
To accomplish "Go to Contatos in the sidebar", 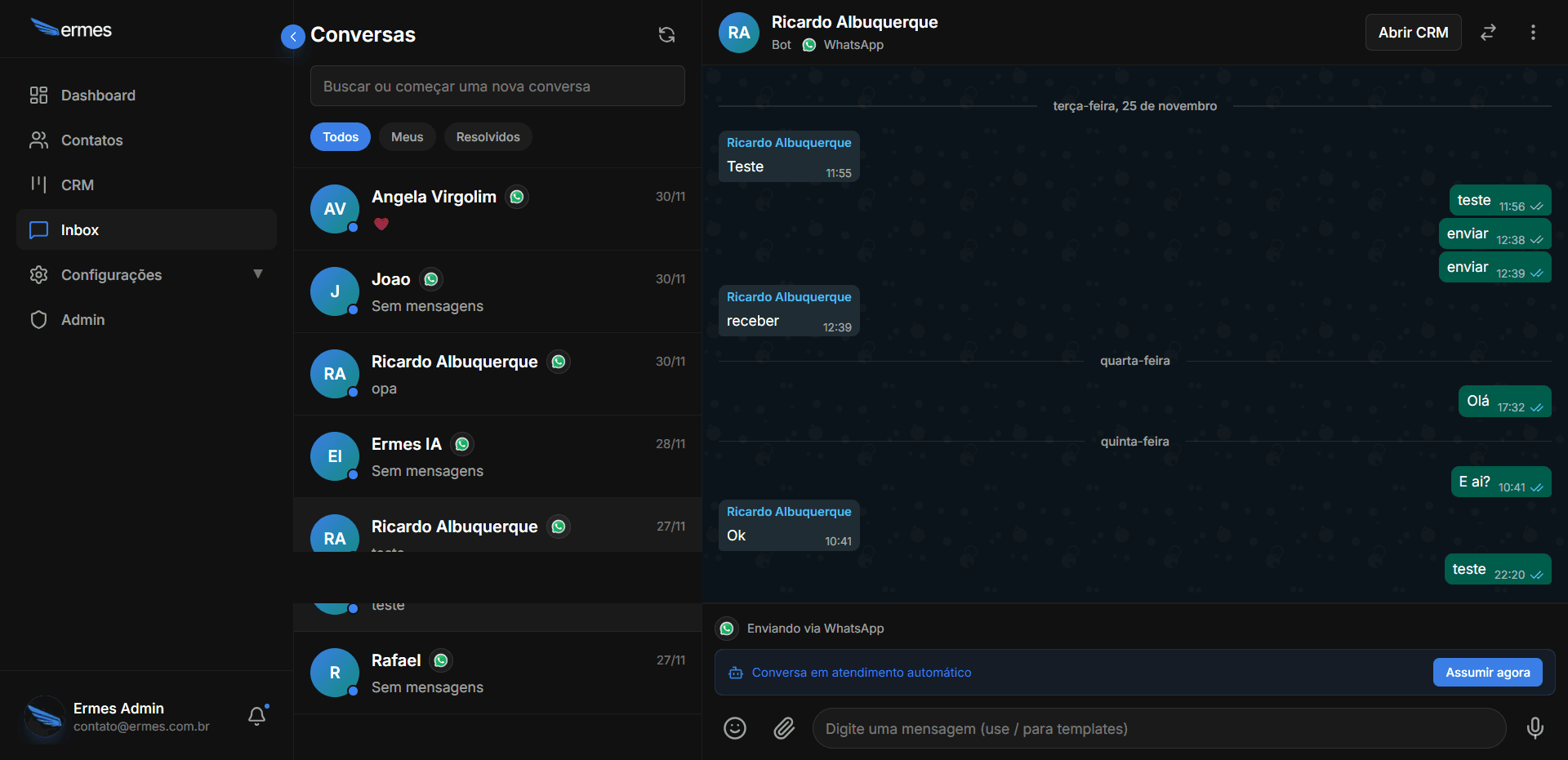I will click(x=91, y=140).
